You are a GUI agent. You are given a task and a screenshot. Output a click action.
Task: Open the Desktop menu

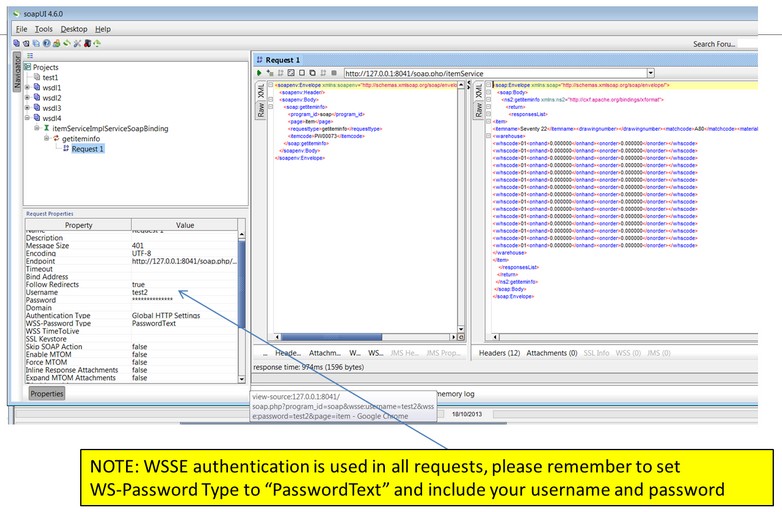(74, 29)
